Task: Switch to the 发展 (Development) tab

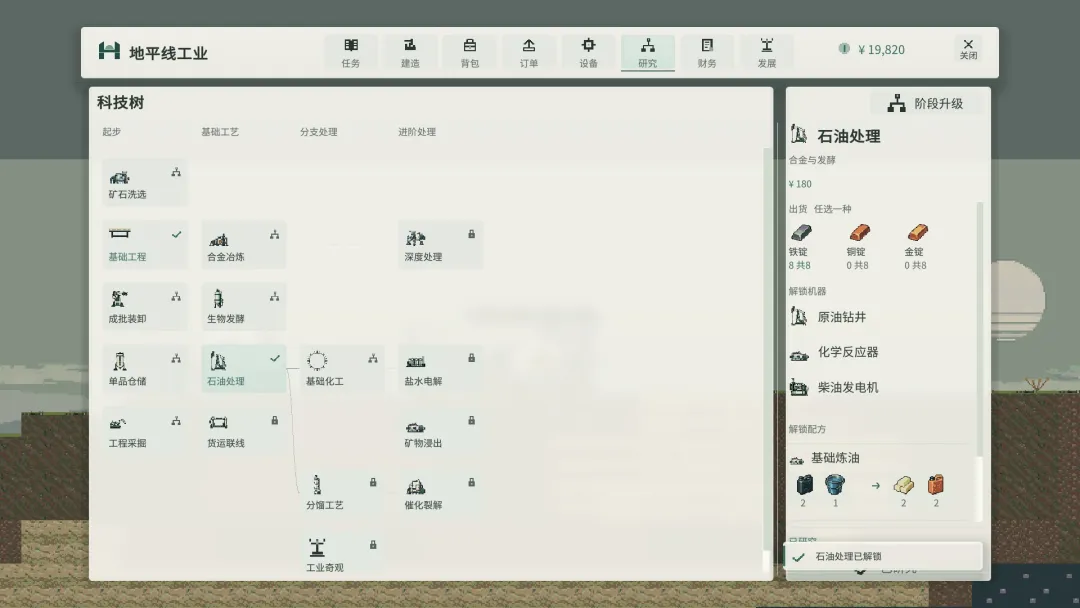Action: [x=767, y=52]
